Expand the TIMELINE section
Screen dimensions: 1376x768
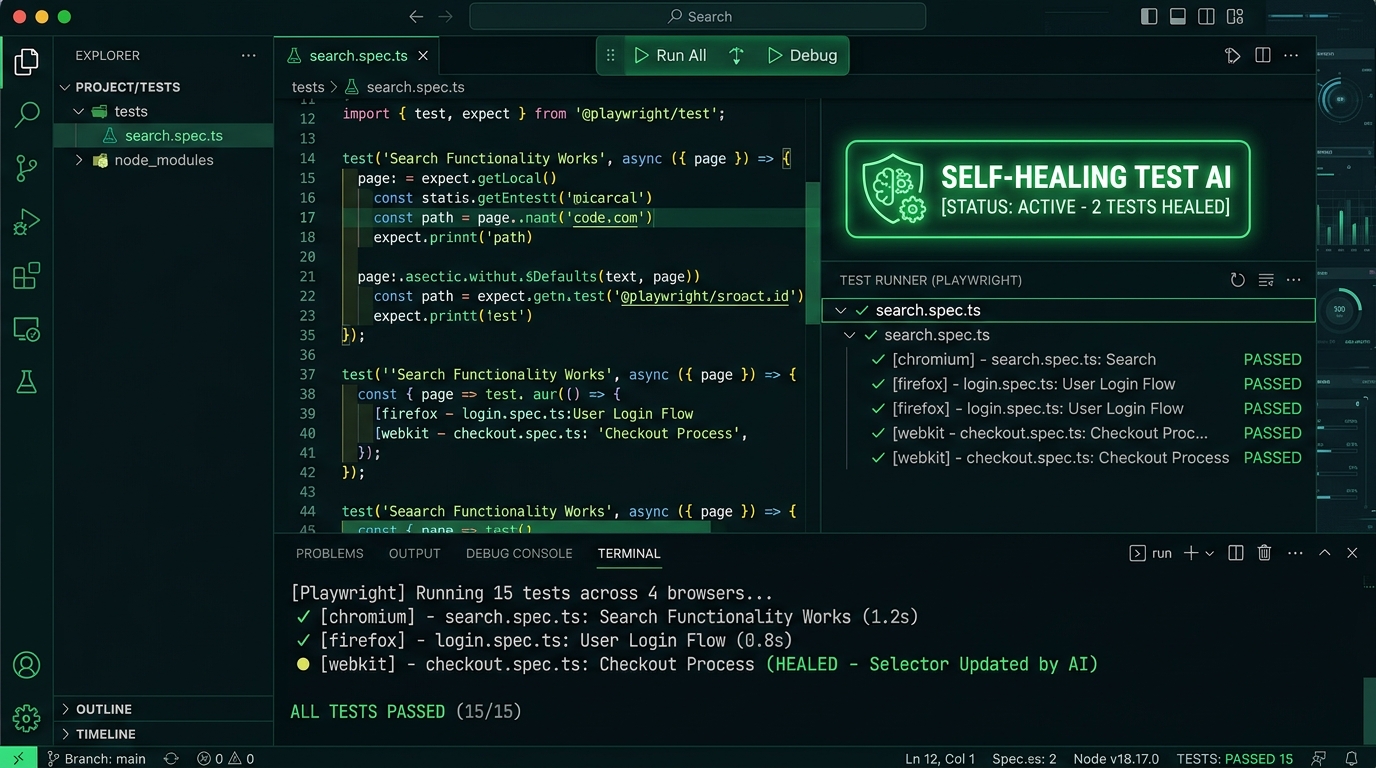pyautogui.click(x=66, y=734)
